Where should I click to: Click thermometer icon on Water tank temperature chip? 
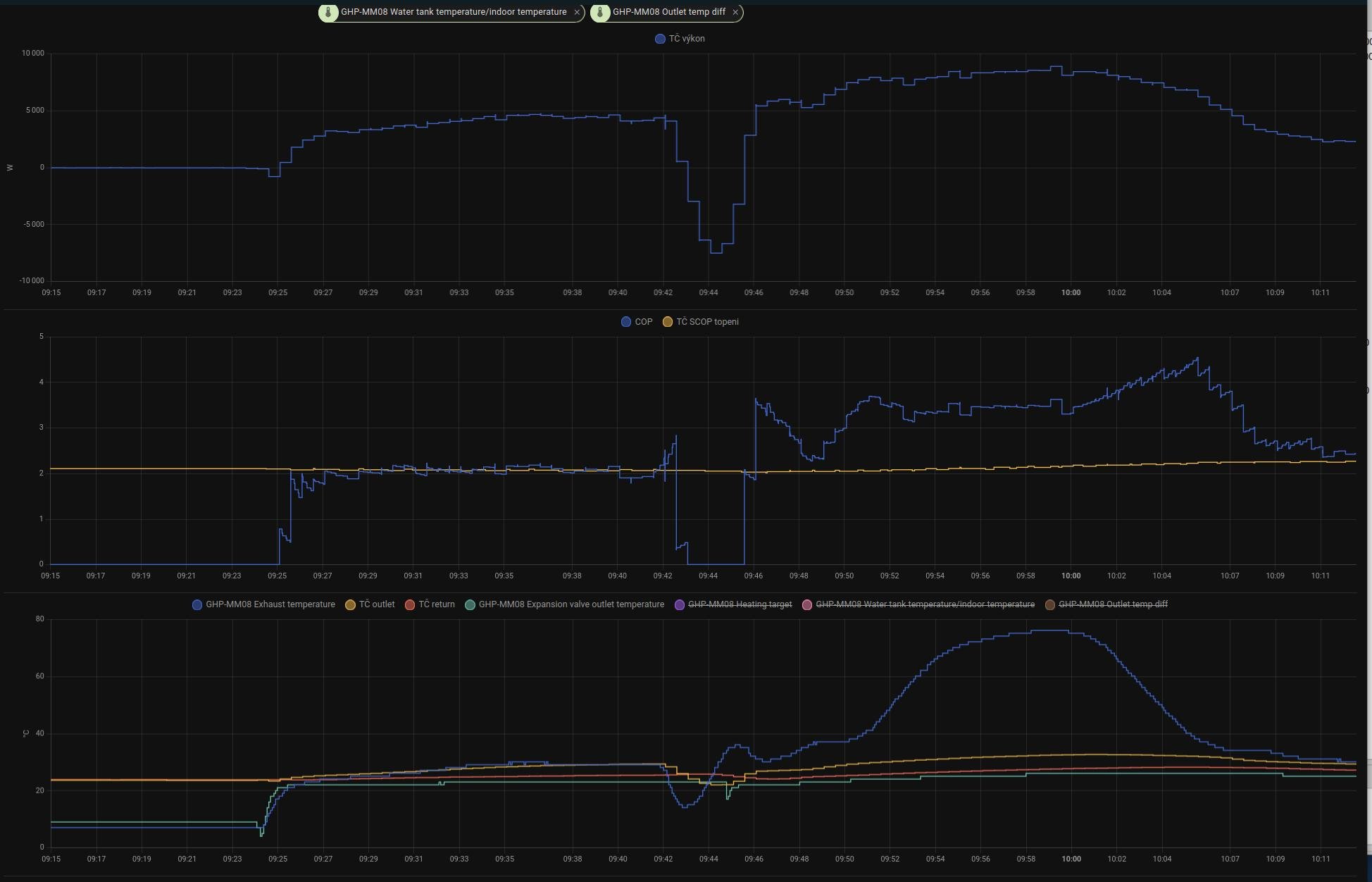coord(328,12)
